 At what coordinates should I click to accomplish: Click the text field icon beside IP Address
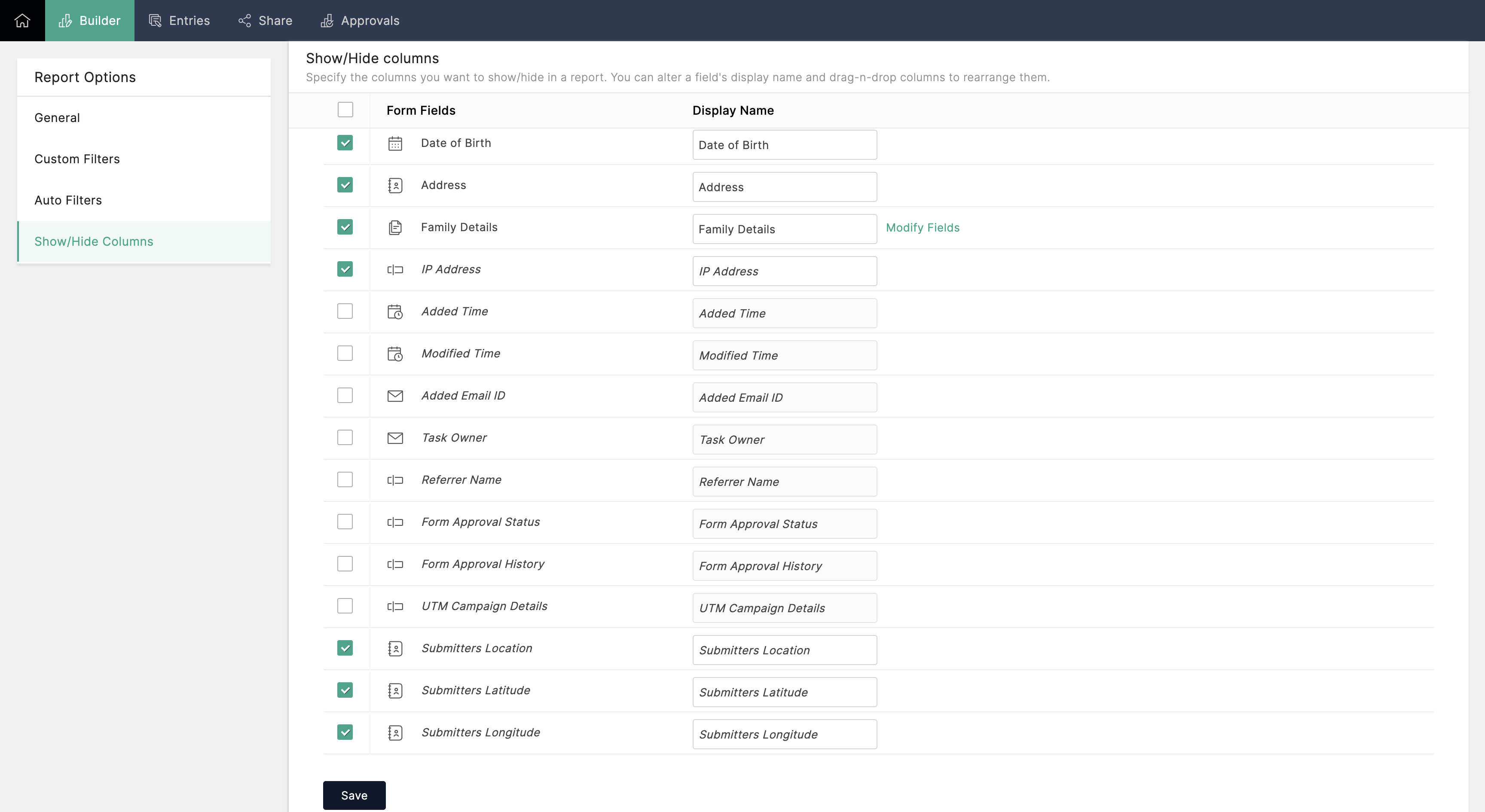395,270
